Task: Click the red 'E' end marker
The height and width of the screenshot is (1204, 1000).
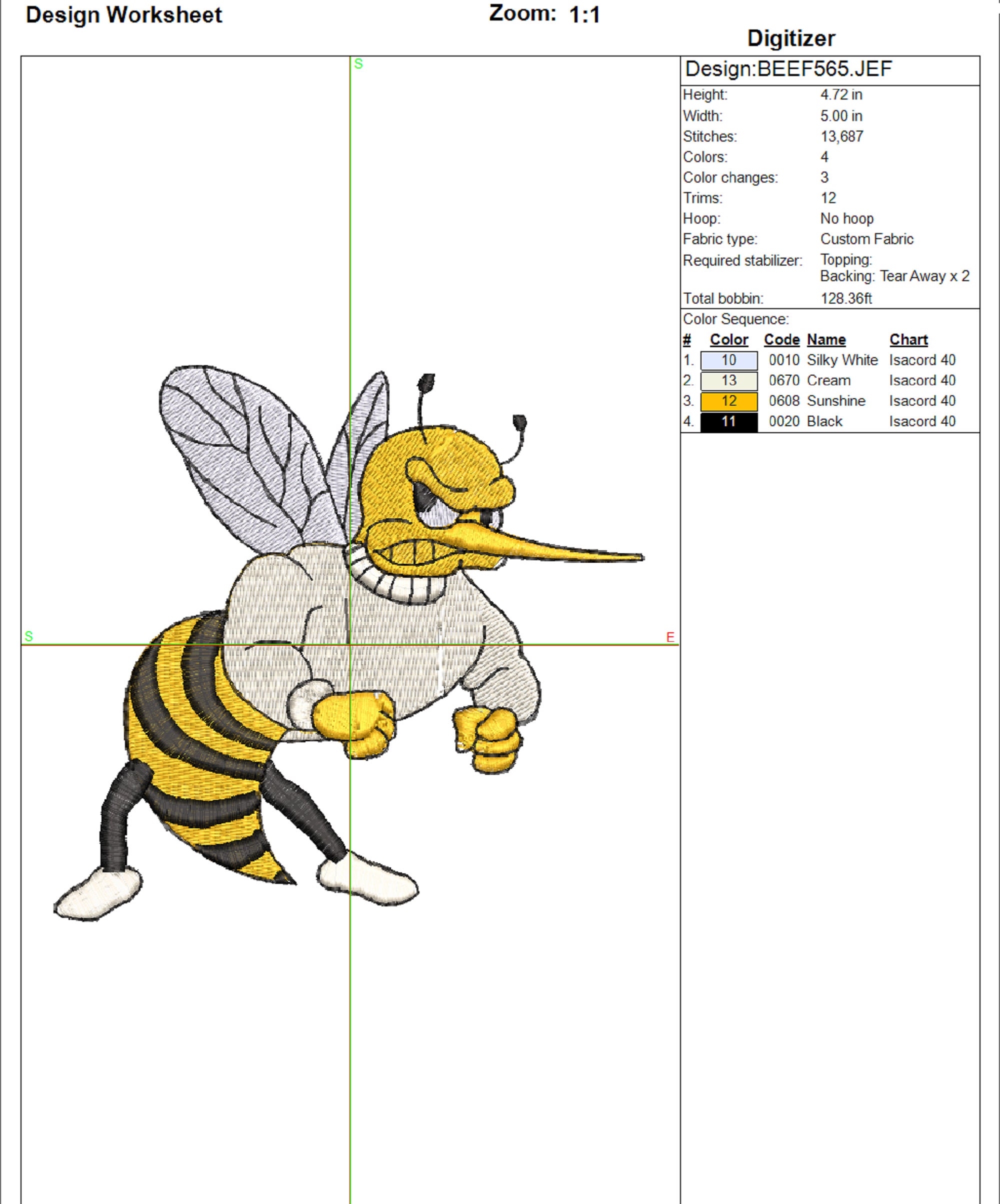Action: [670, 637]
